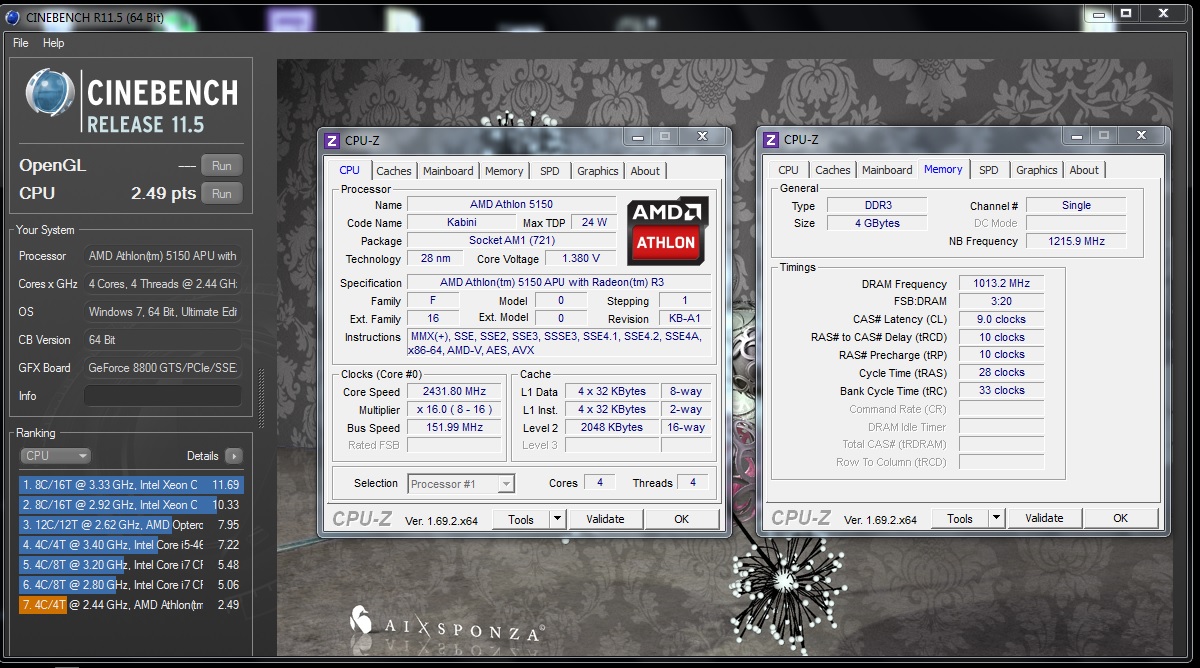This screenshot has width=1200, height=668.
Task: Click the memory Type value DDR3
Action: (876, 205)
